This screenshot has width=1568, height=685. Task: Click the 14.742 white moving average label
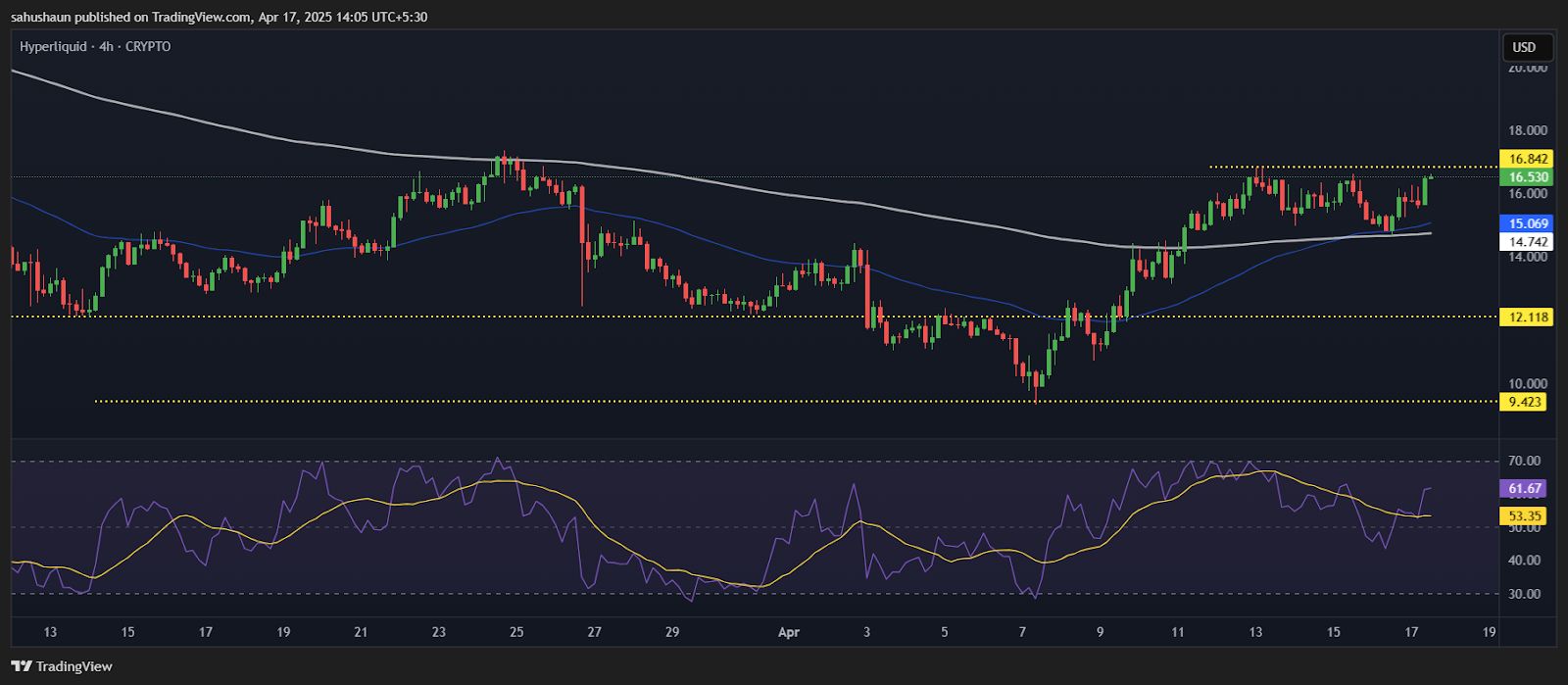click(1526, 241)
